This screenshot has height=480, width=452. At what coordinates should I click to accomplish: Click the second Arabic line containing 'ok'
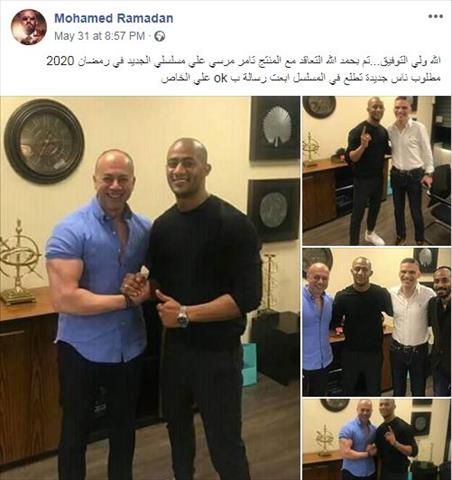[x=301, y=78]
